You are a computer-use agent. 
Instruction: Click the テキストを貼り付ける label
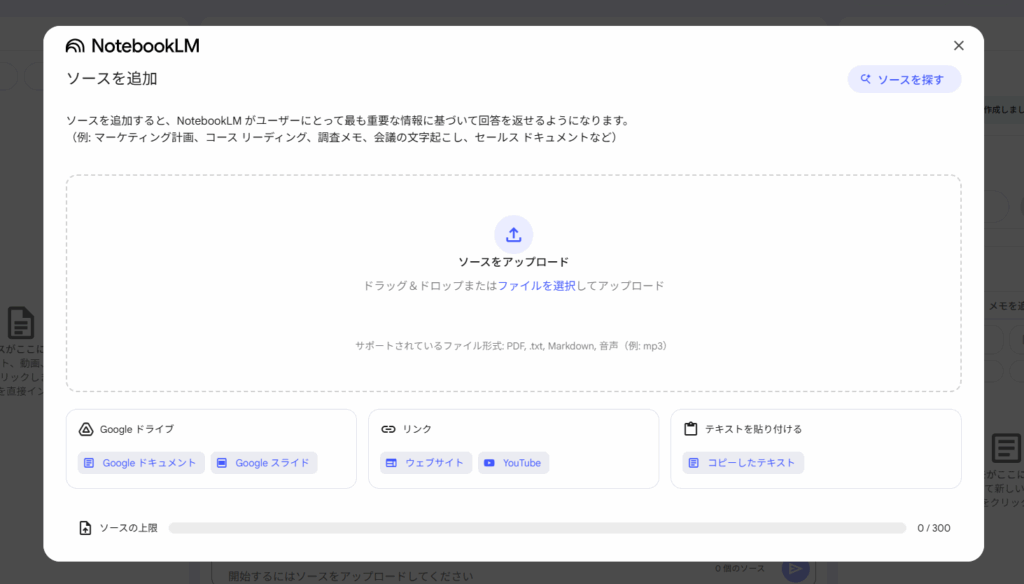pyautogui.click(x=753, y=429)
